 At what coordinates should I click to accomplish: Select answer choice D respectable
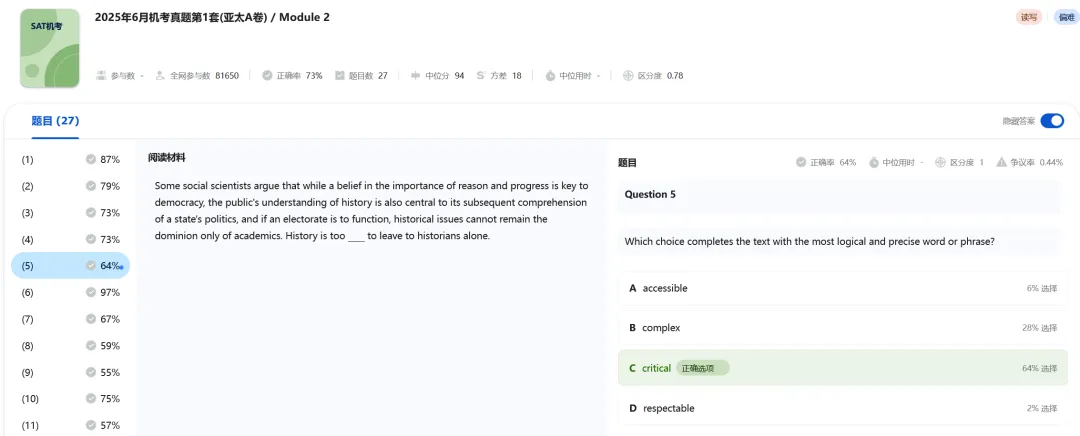pos(840,408)
